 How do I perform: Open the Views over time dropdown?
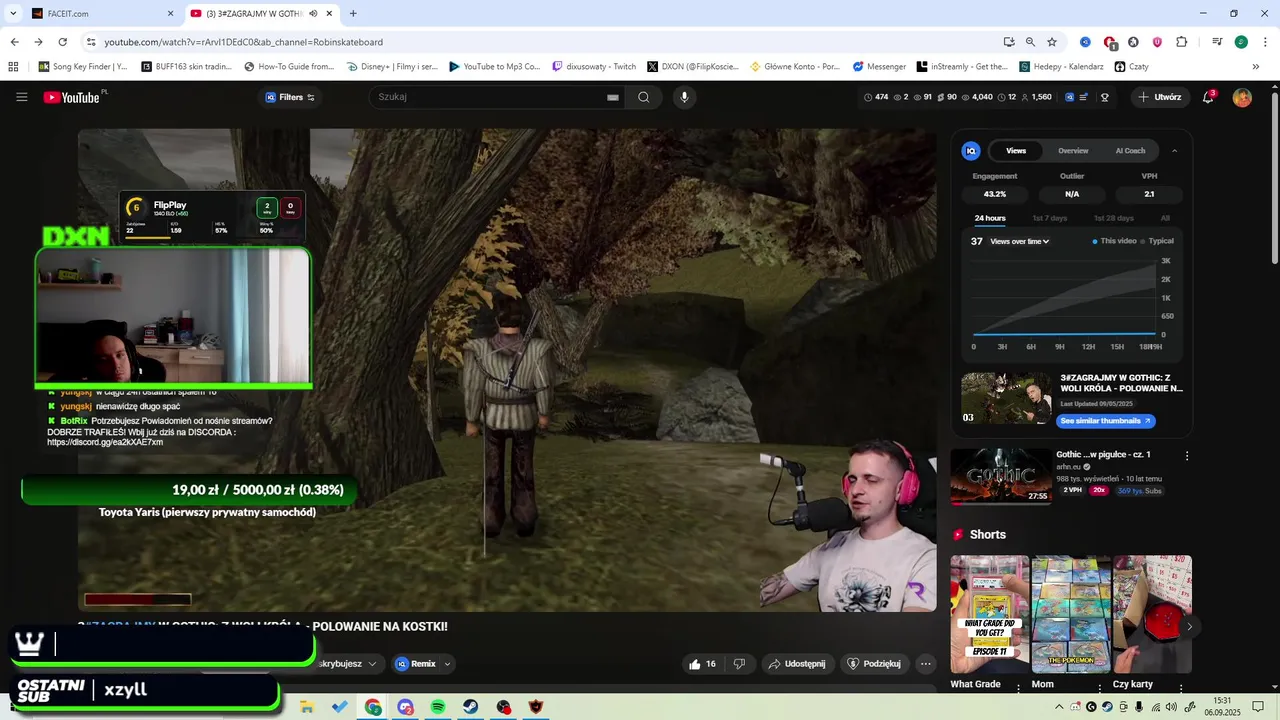(x=1019, y=241)
